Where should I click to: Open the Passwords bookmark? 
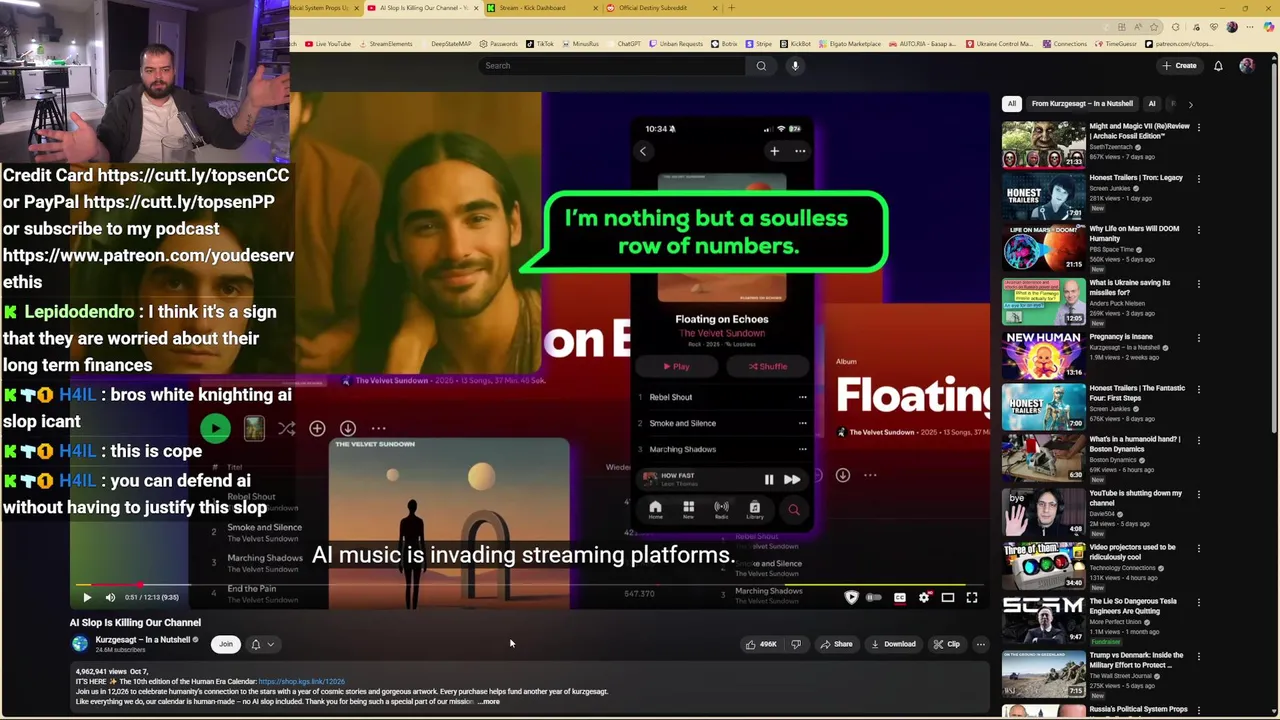pyautogui.click(x=499, y=44)
